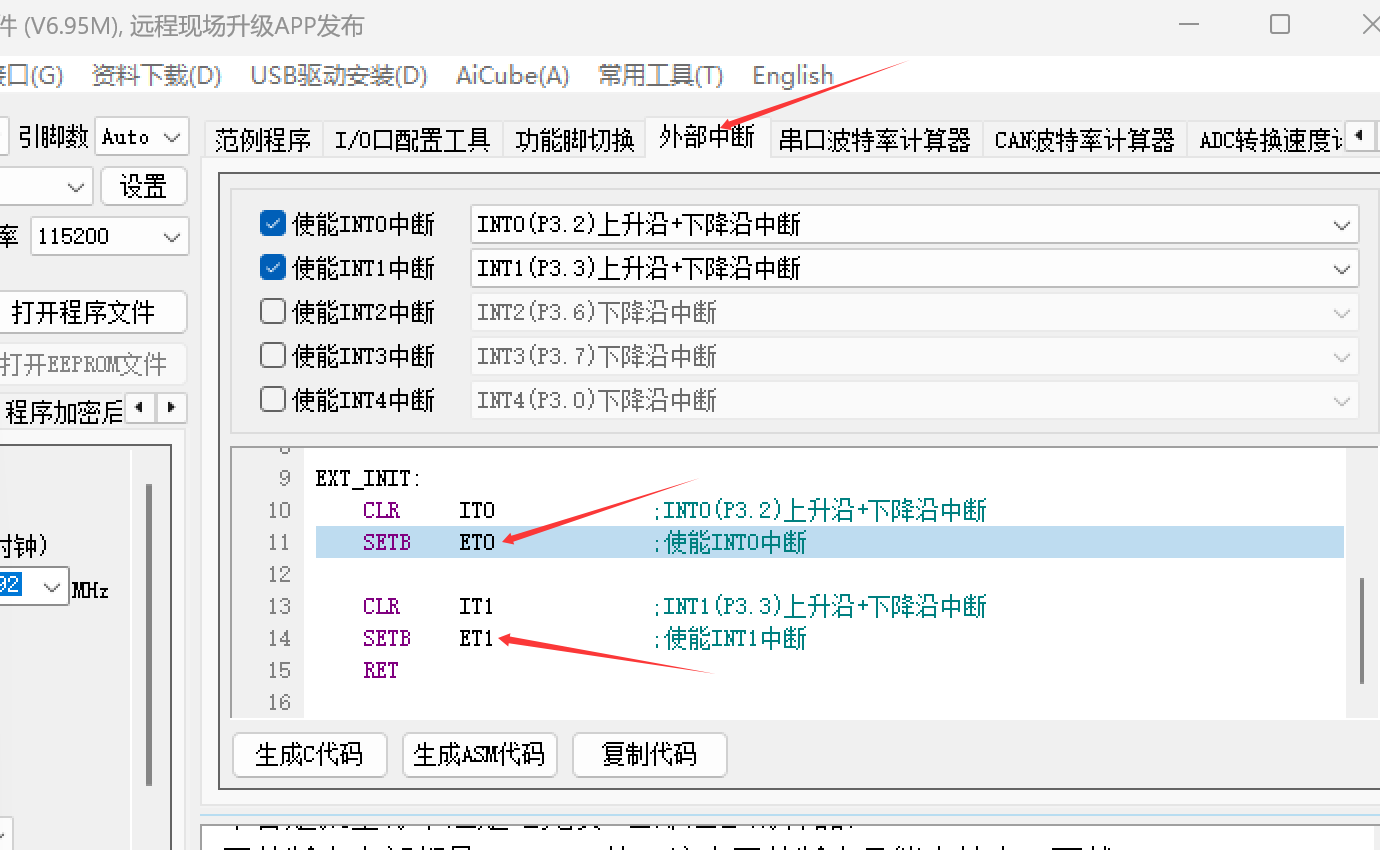
Task: Toggle the 使能INT0中断 checkbox
Action: coord(273,224)
